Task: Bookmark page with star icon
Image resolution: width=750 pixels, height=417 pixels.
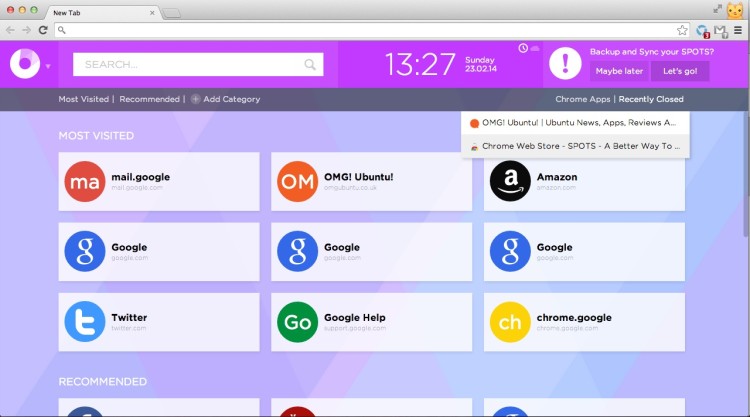Action: pos(682,30)
